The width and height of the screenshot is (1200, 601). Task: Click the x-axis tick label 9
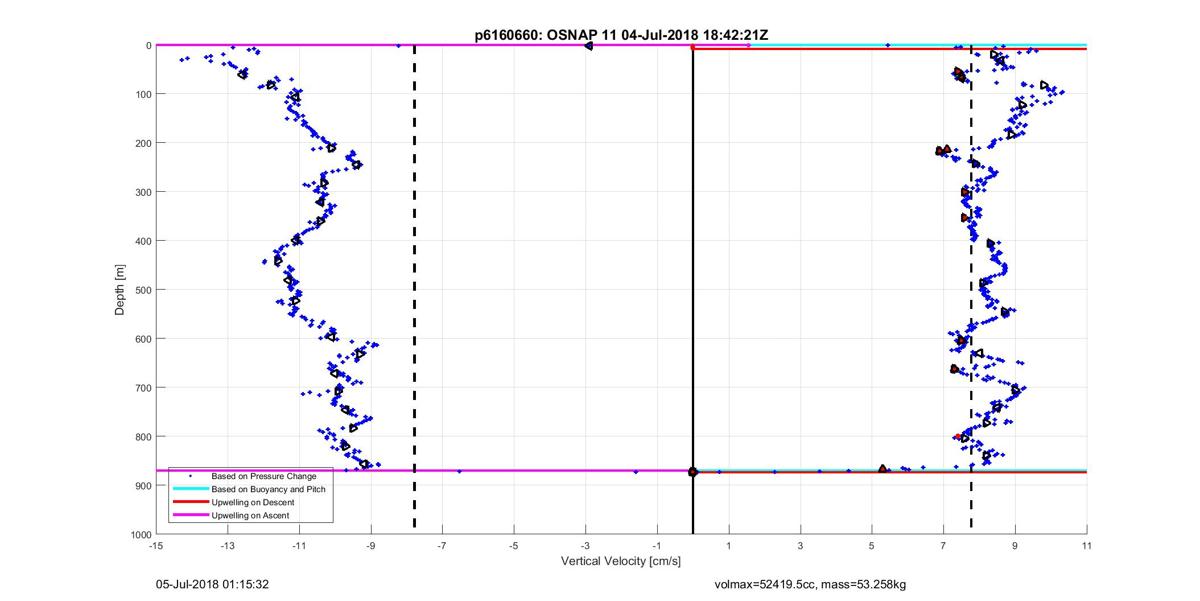(1016, 546)
